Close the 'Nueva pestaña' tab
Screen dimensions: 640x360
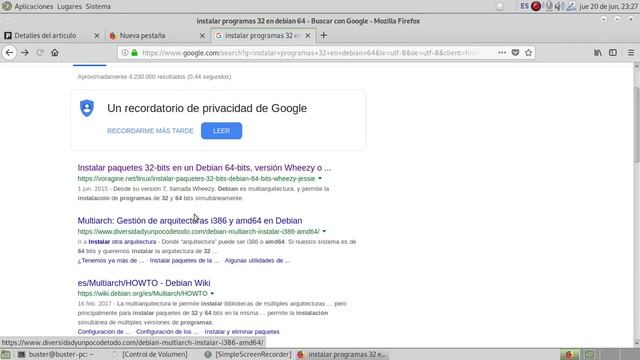(x=202, y=36)
